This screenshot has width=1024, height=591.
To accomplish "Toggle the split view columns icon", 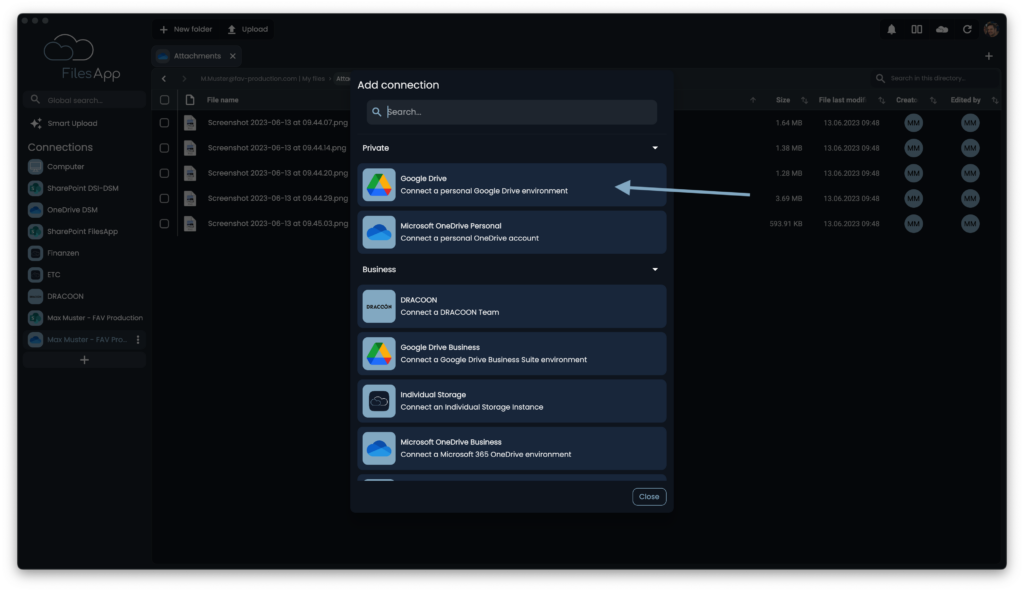I will 917,29.
